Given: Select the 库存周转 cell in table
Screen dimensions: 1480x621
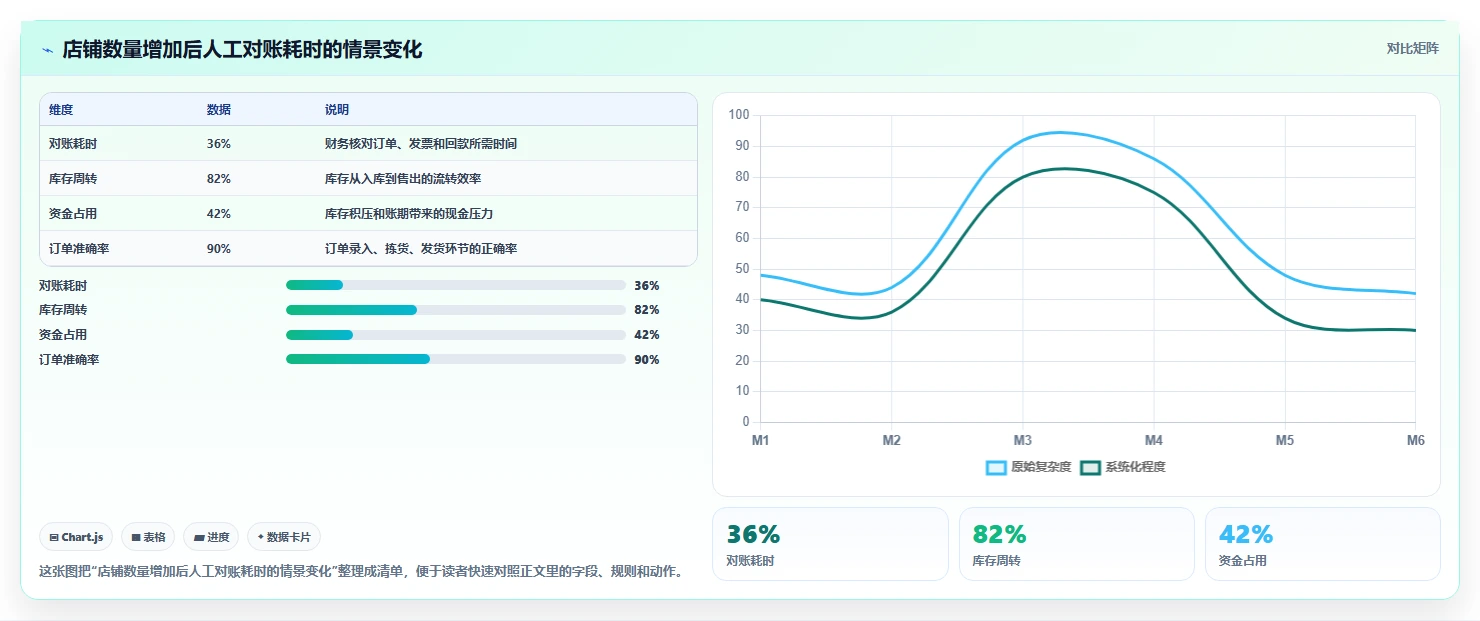Looking at the screenshot, I should (x=73, y=179).
